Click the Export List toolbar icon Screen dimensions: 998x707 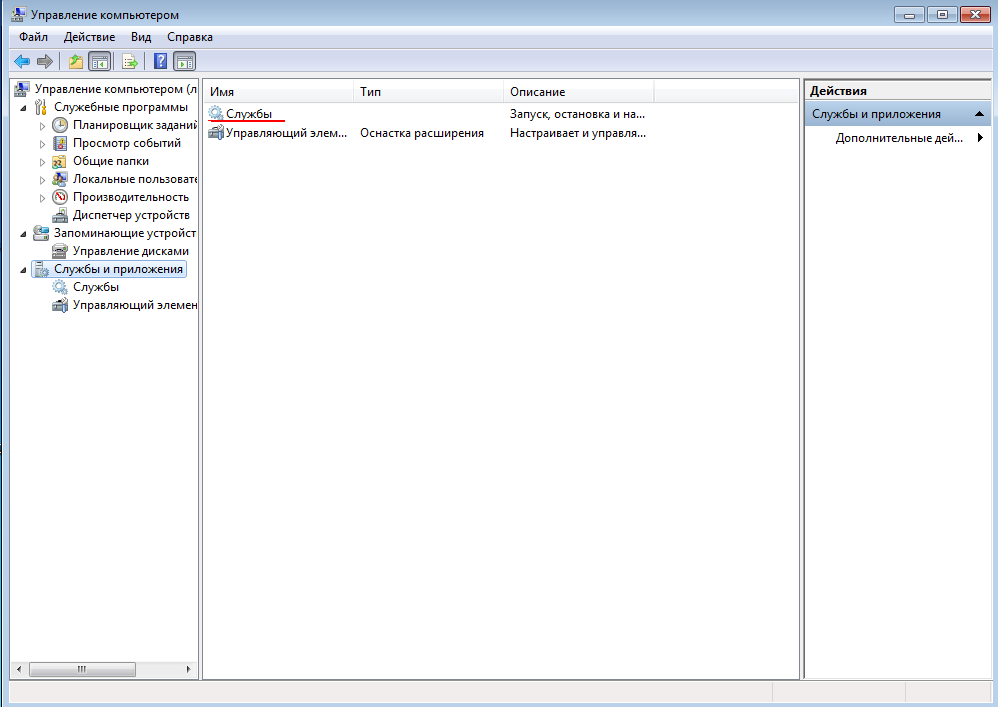pos(129,62)
